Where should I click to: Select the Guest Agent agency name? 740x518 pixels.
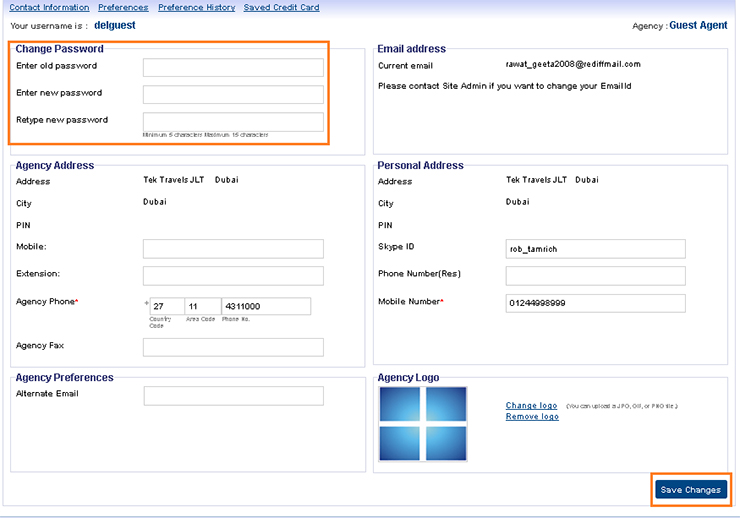(698, 25)
